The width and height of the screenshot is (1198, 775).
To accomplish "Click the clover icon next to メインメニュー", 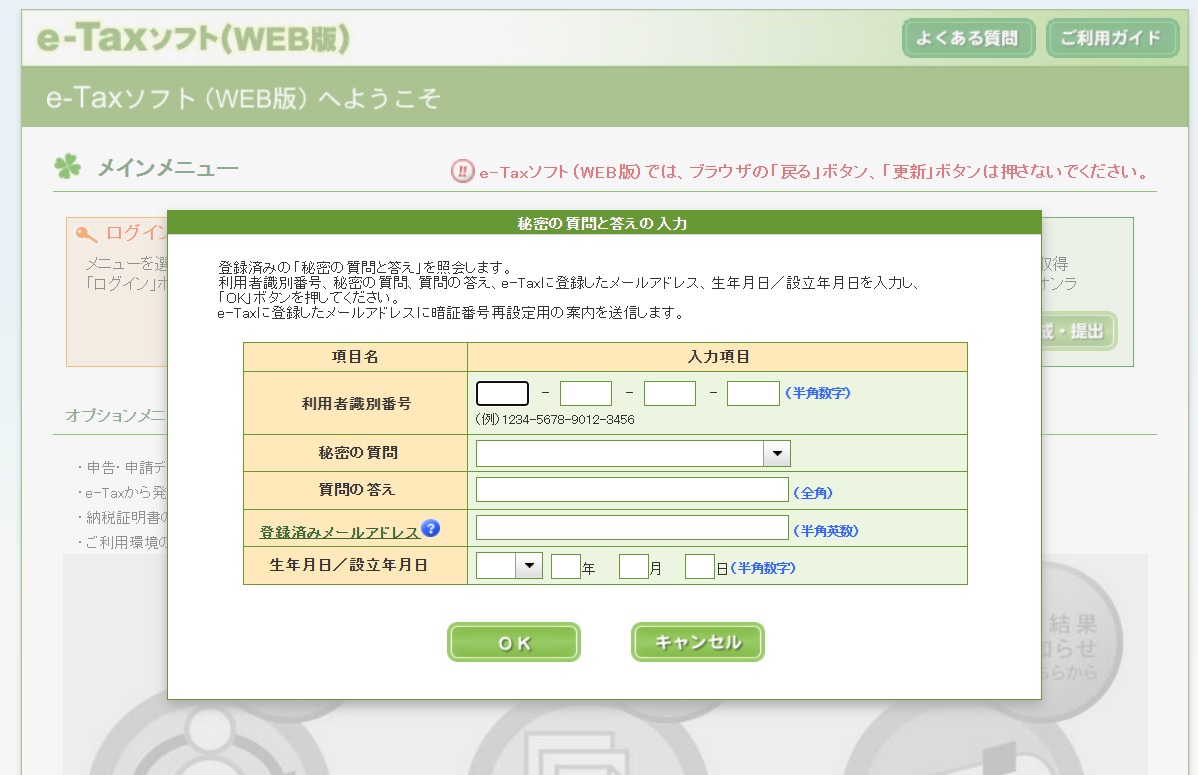I will pyautogui.click(x=67, y=167).
